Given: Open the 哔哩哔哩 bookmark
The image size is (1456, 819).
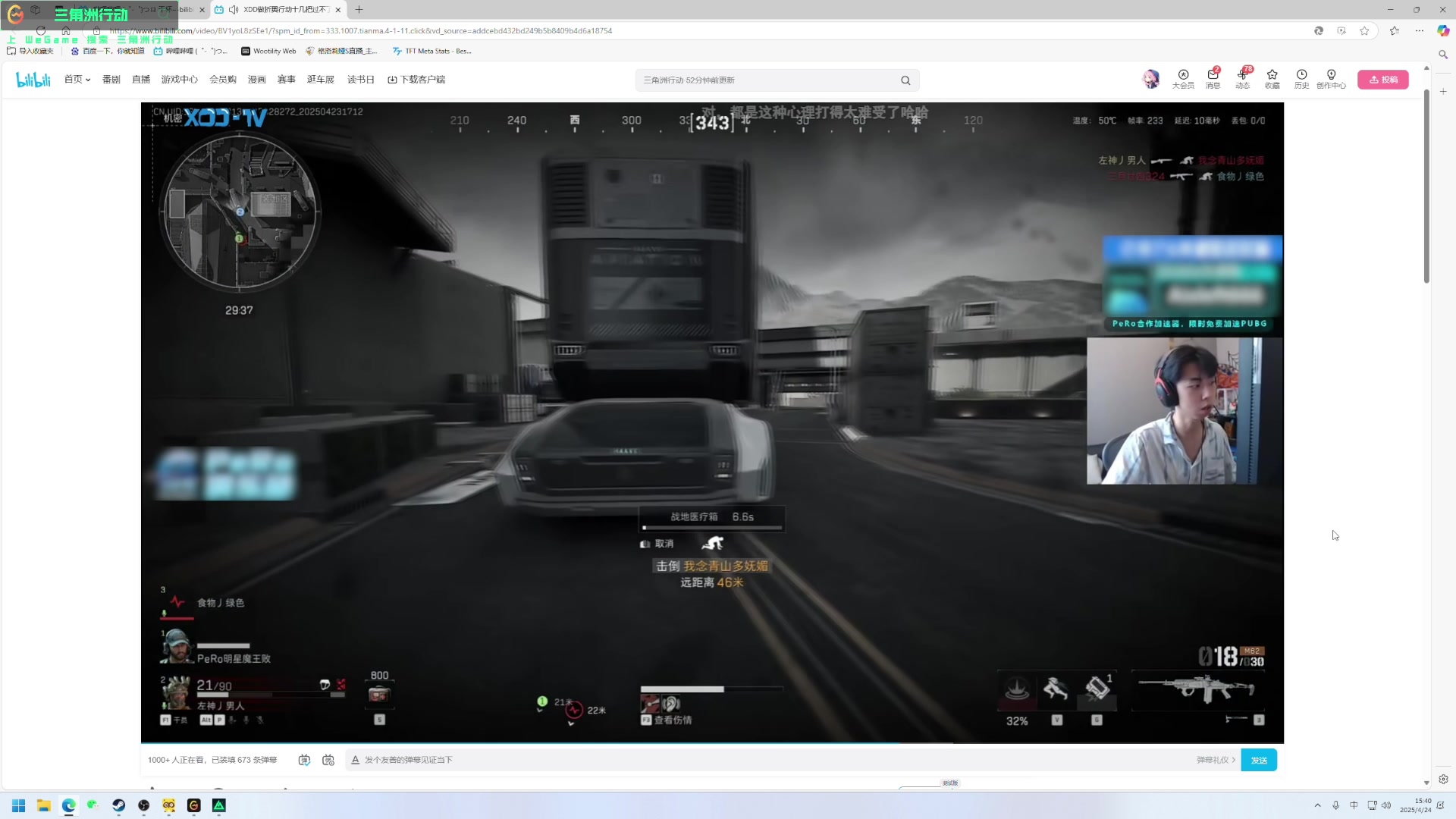Looking at the screenshot, I should click(190, 51).
